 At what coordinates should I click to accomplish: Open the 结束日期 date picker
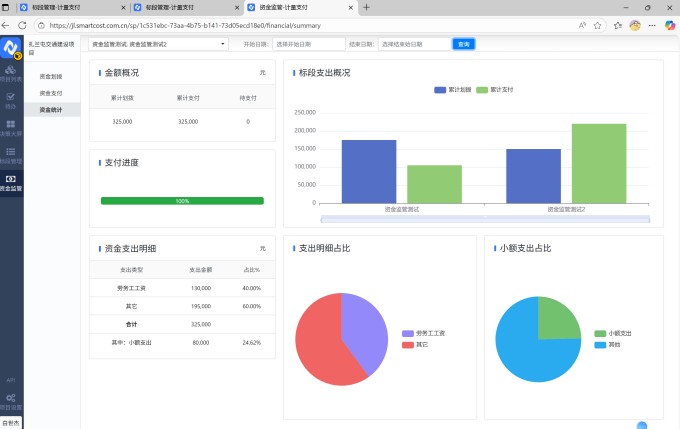(410, 44)
